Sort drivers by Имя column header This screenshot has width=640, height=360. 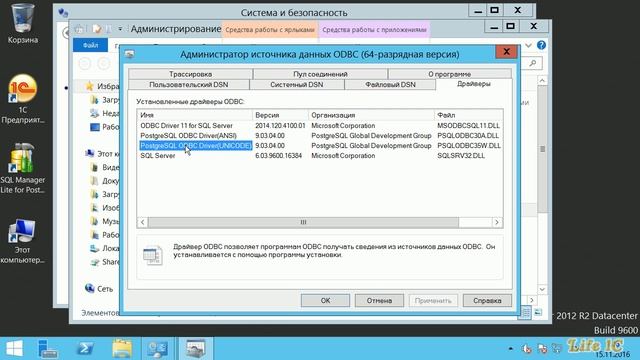coord(194,115)
